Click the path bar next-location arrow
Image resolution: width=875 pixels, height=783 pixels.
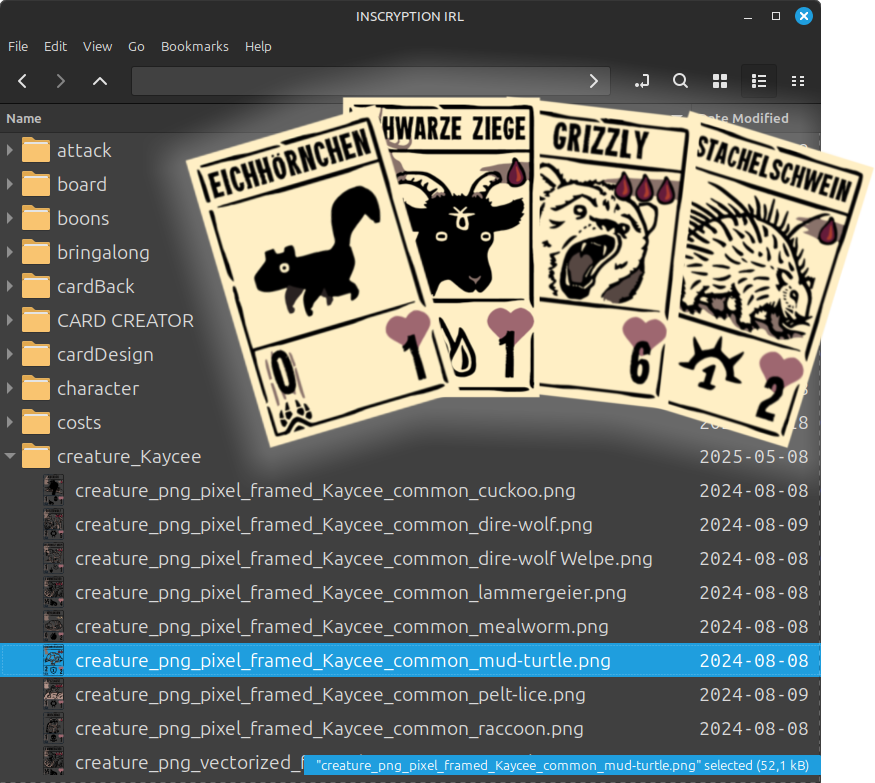point(594,81)
